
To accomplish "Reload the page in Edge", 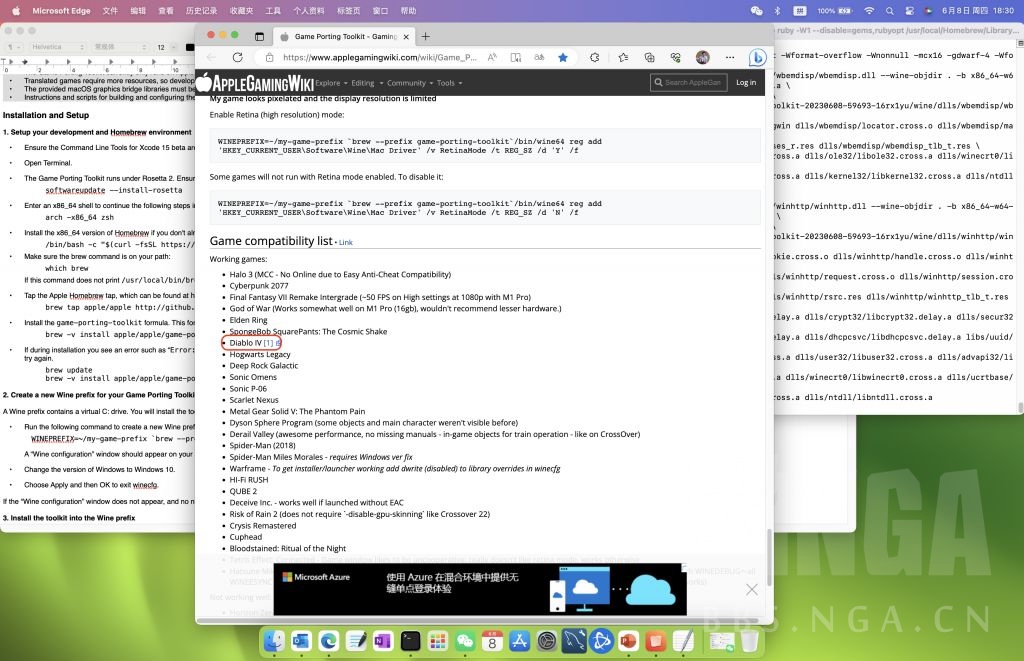I will (x=237, y=58).
